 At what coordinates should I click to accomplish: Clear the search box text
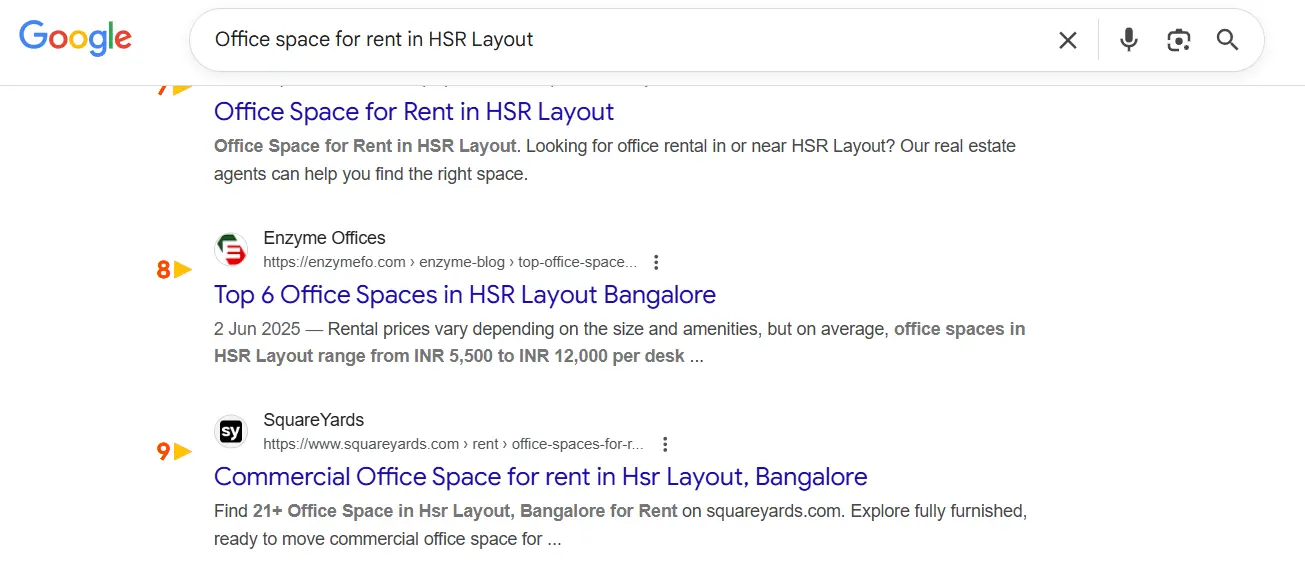click(x=1068, y=40)
